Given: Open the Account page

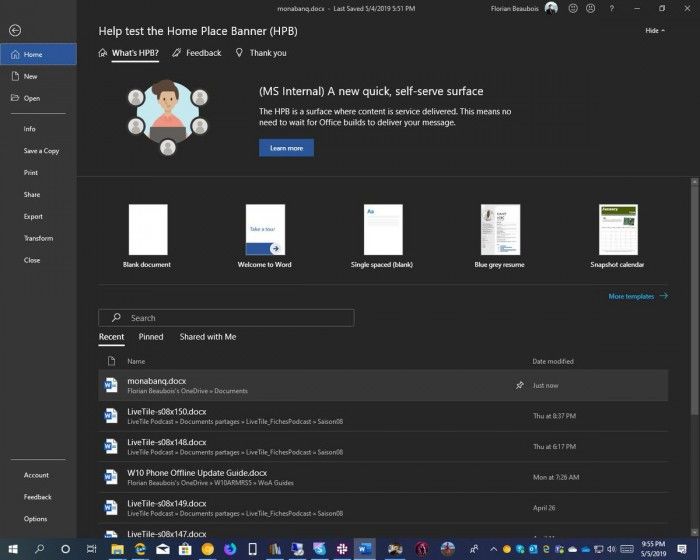Looking at the screenshot, I should [36, 475].
